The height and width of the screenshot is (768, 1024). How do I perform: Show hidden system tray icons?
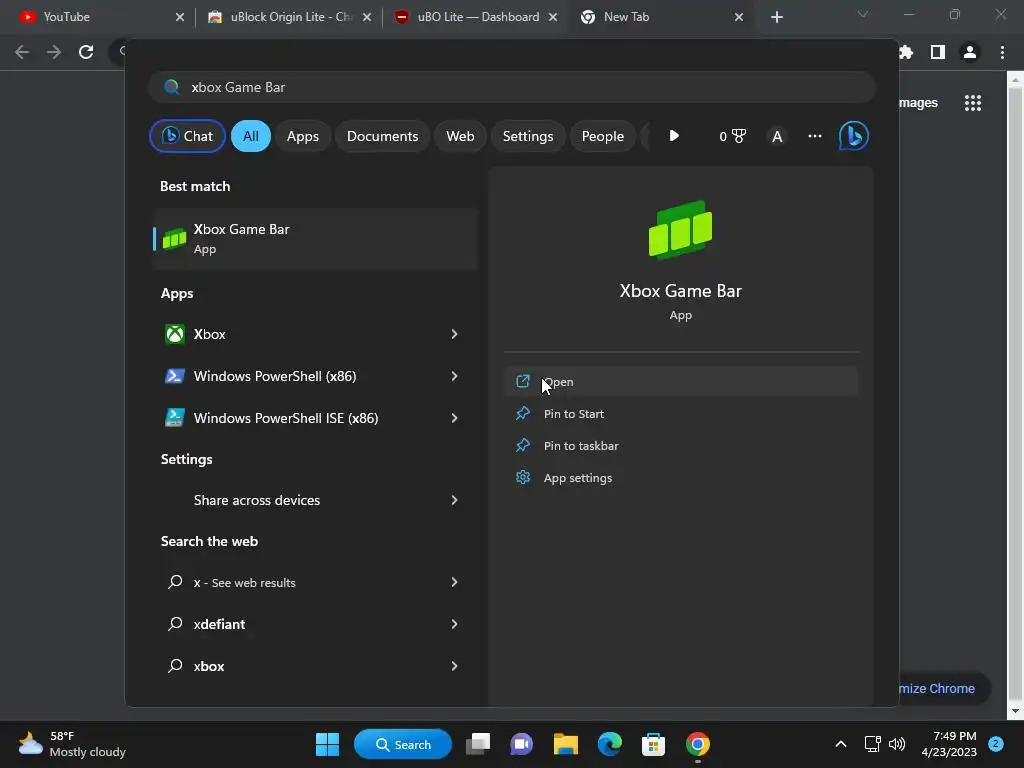pyautogui.click(x=841, y=744)
